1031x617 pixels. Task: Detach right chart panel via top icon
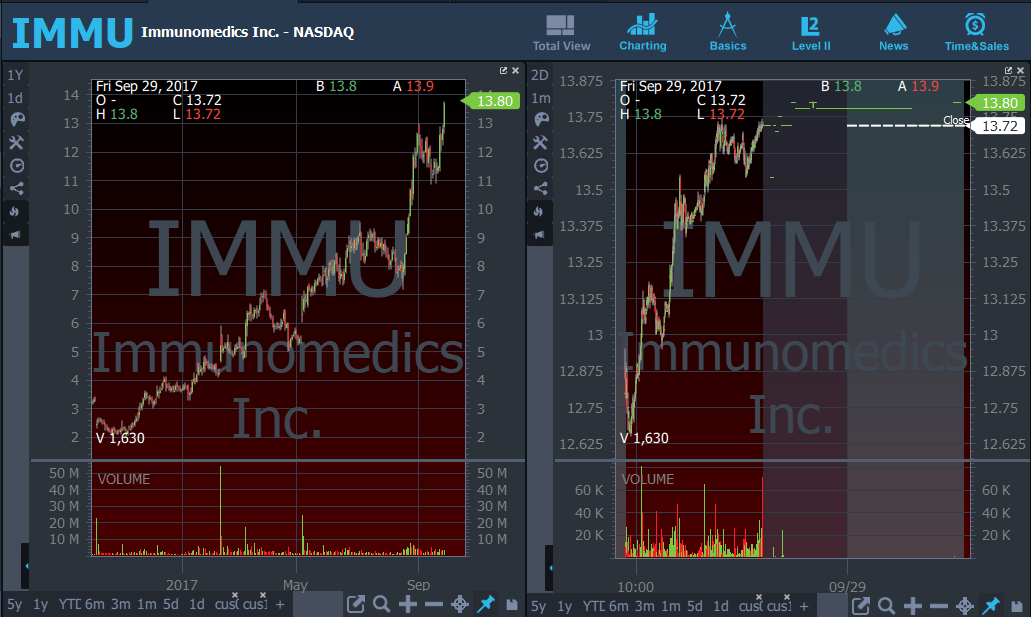1009,70
